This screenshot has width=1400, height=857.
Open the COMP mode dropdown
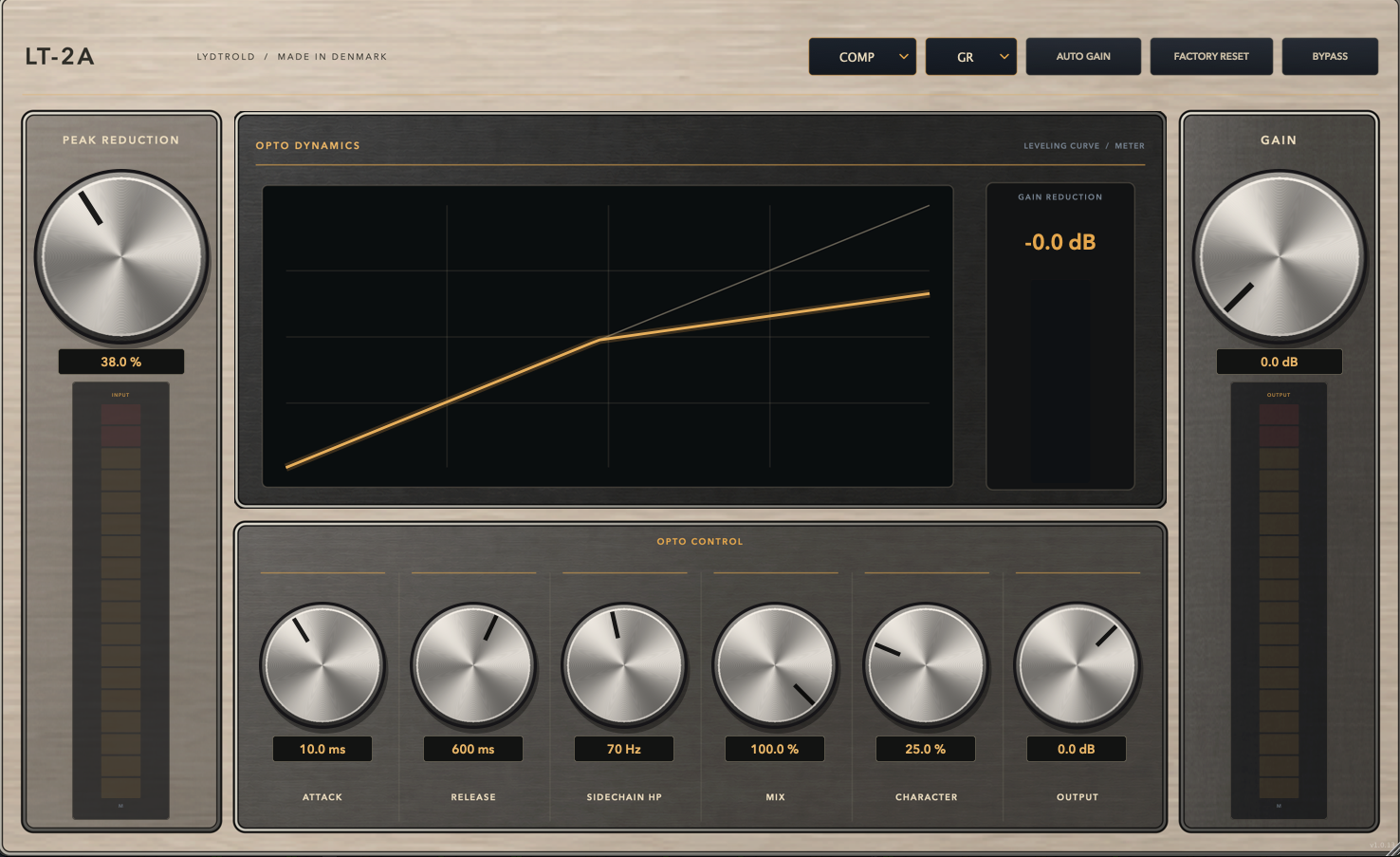click(x=862, y=57)
